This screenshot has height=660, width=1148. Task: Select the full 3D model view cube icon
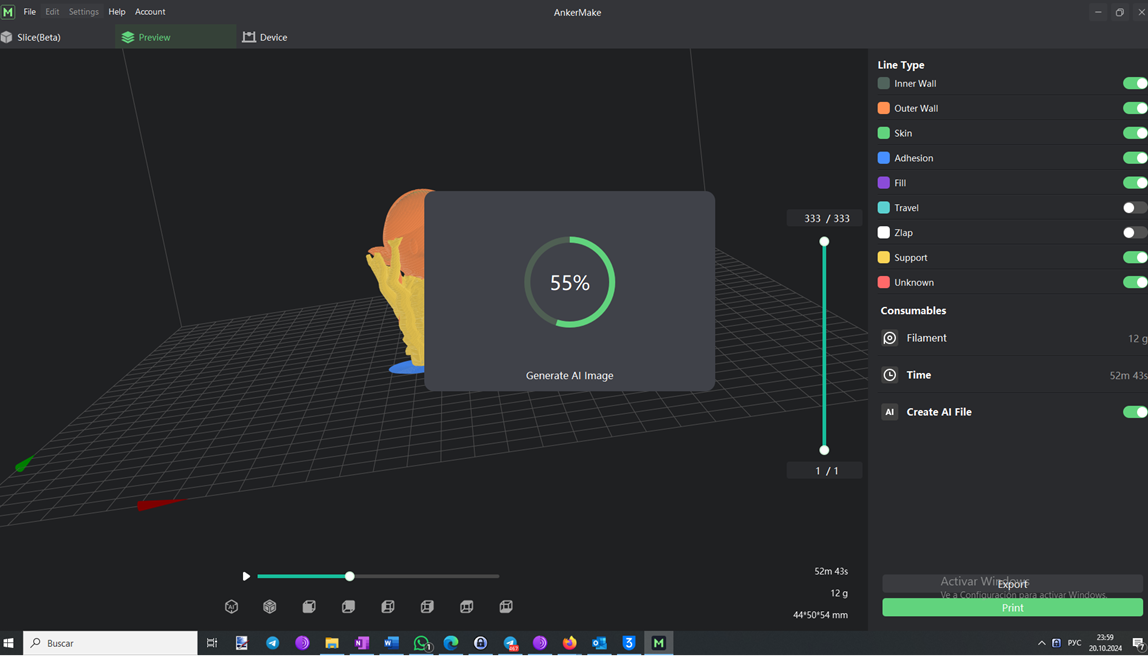tap(268, 606)
